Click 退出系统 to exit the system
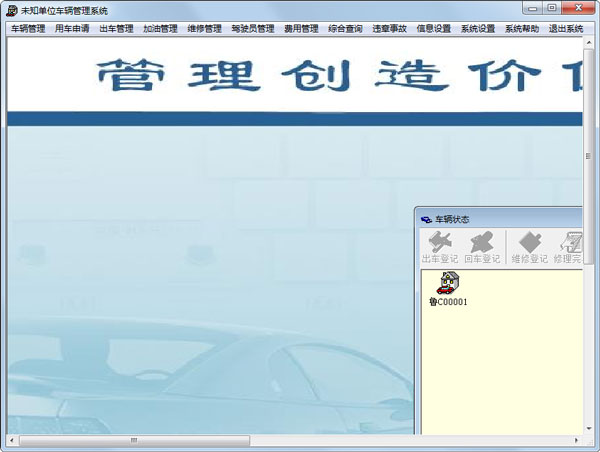The width and height of the screenshot is (600, 452). 566,29
